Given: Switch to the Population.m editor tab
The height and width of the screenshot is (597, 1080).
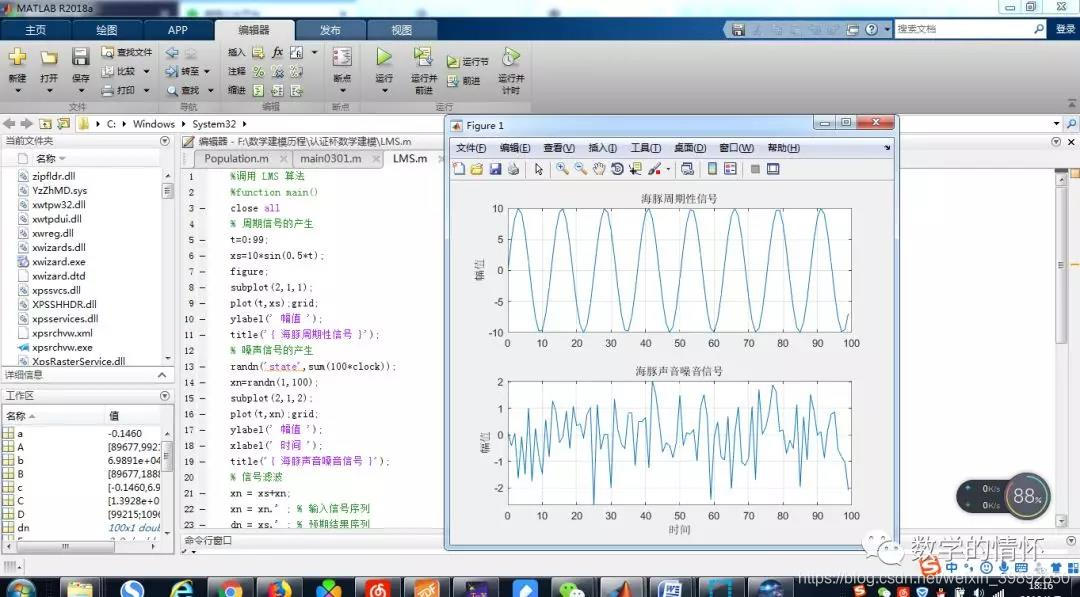Looking at the screenshot, I should click(236, 158).
